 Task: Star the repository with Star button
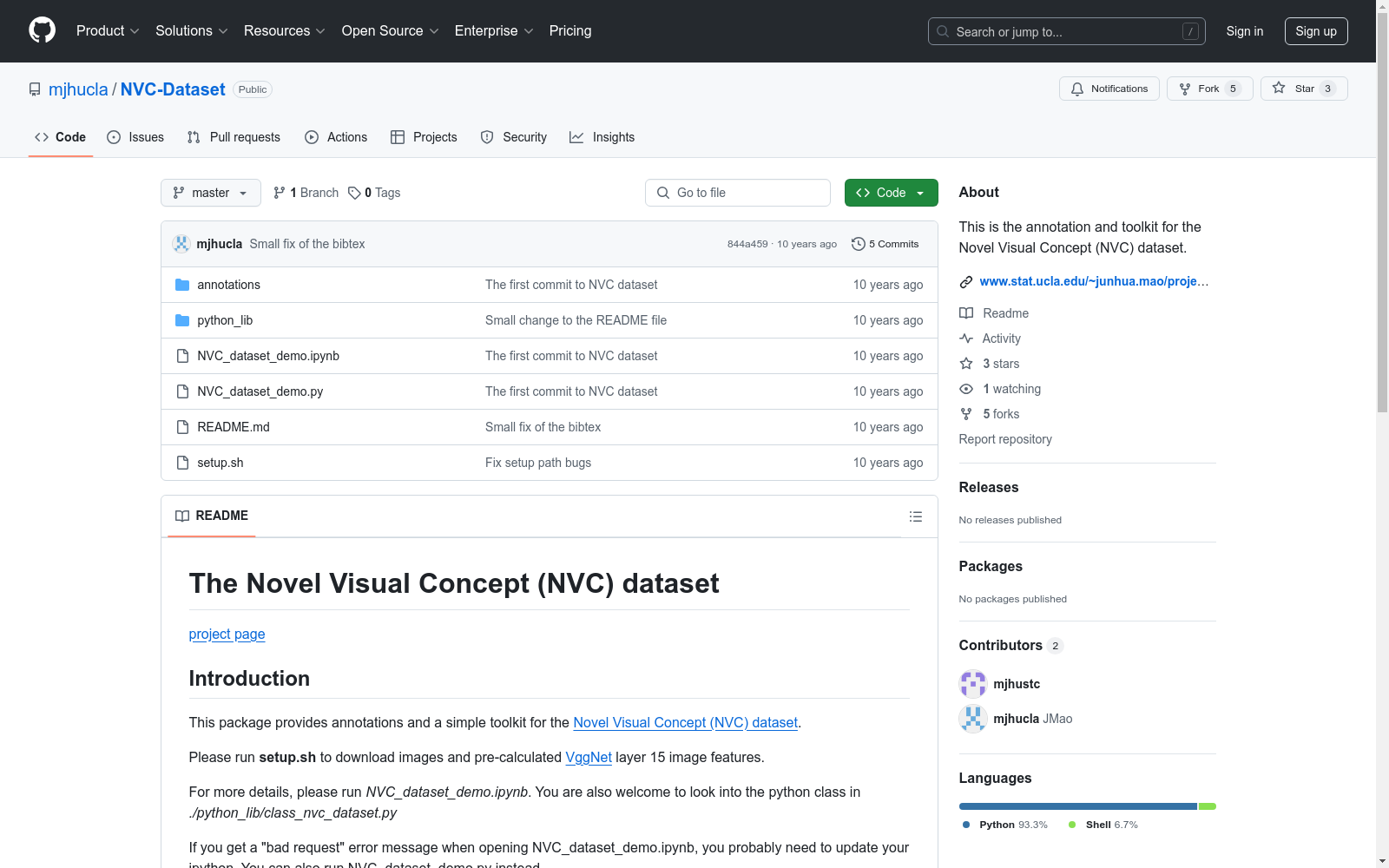1304,89
